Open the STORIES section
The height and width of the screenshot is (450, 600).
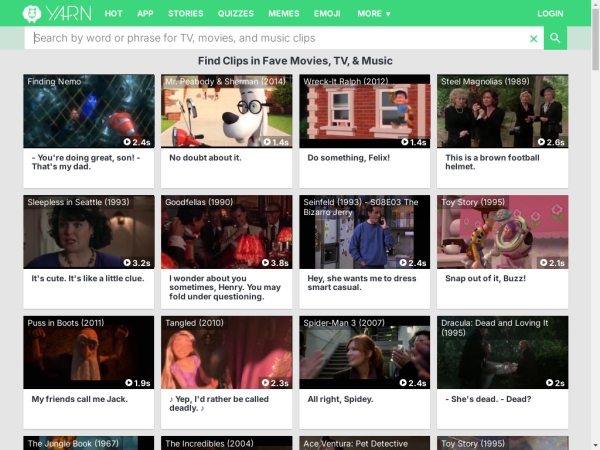[186, 14]
